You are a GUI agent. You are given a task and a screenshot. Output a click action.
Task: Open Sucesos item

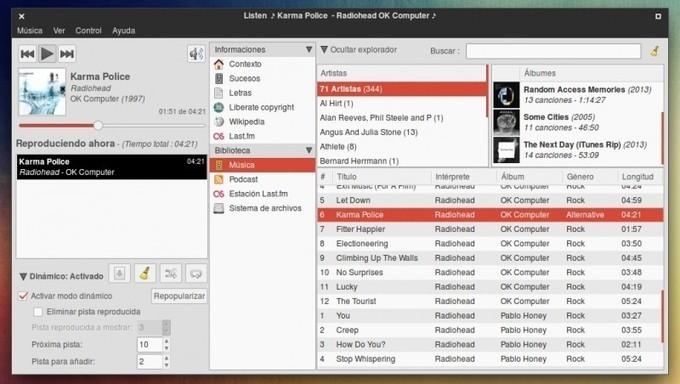click(262, 79)
